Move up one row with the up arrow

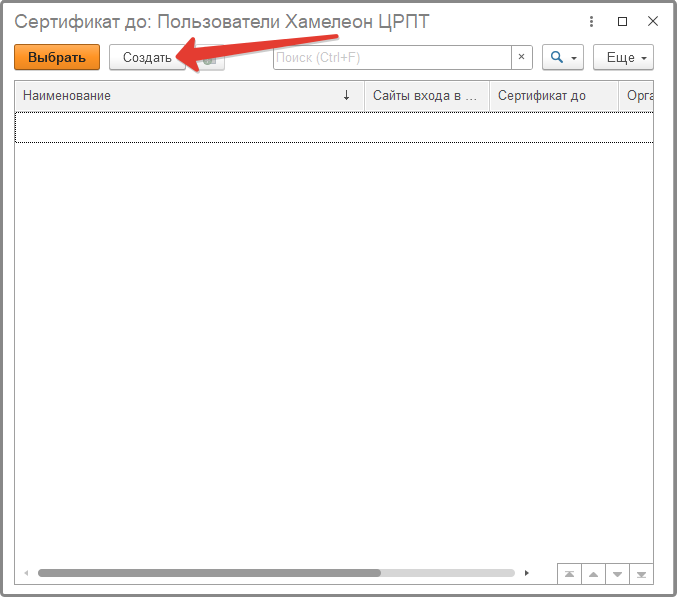click(x=594, y=574)
